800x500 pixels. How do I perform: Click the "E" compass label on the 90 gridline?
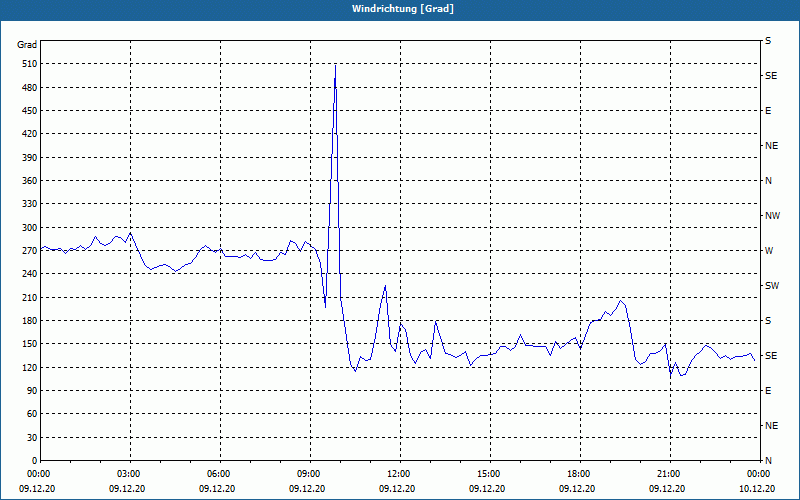(x=768, y=391)
